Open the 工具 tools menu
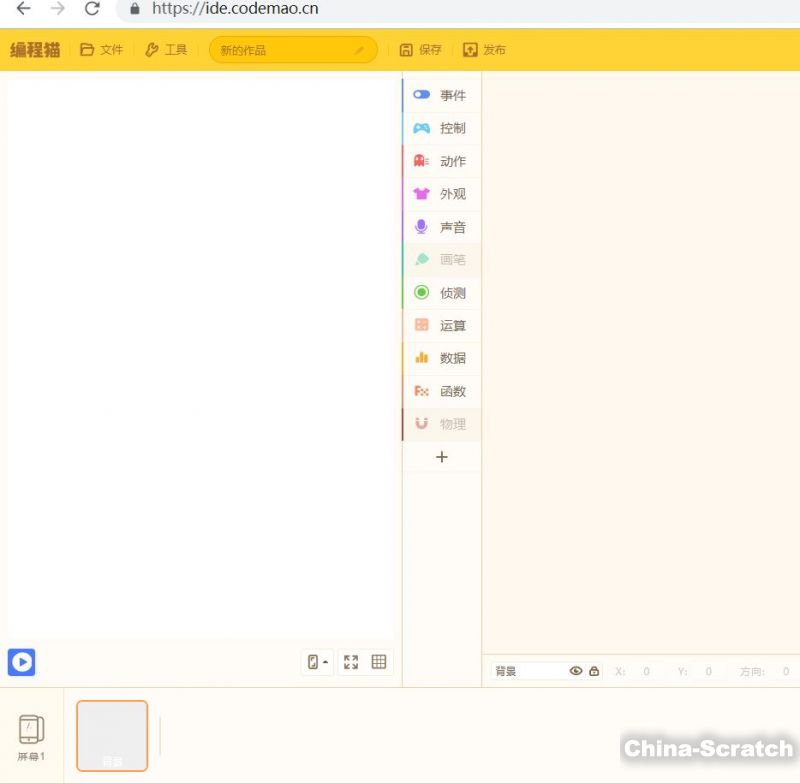Viewport: 800px width, 783px height. [166, 50]
